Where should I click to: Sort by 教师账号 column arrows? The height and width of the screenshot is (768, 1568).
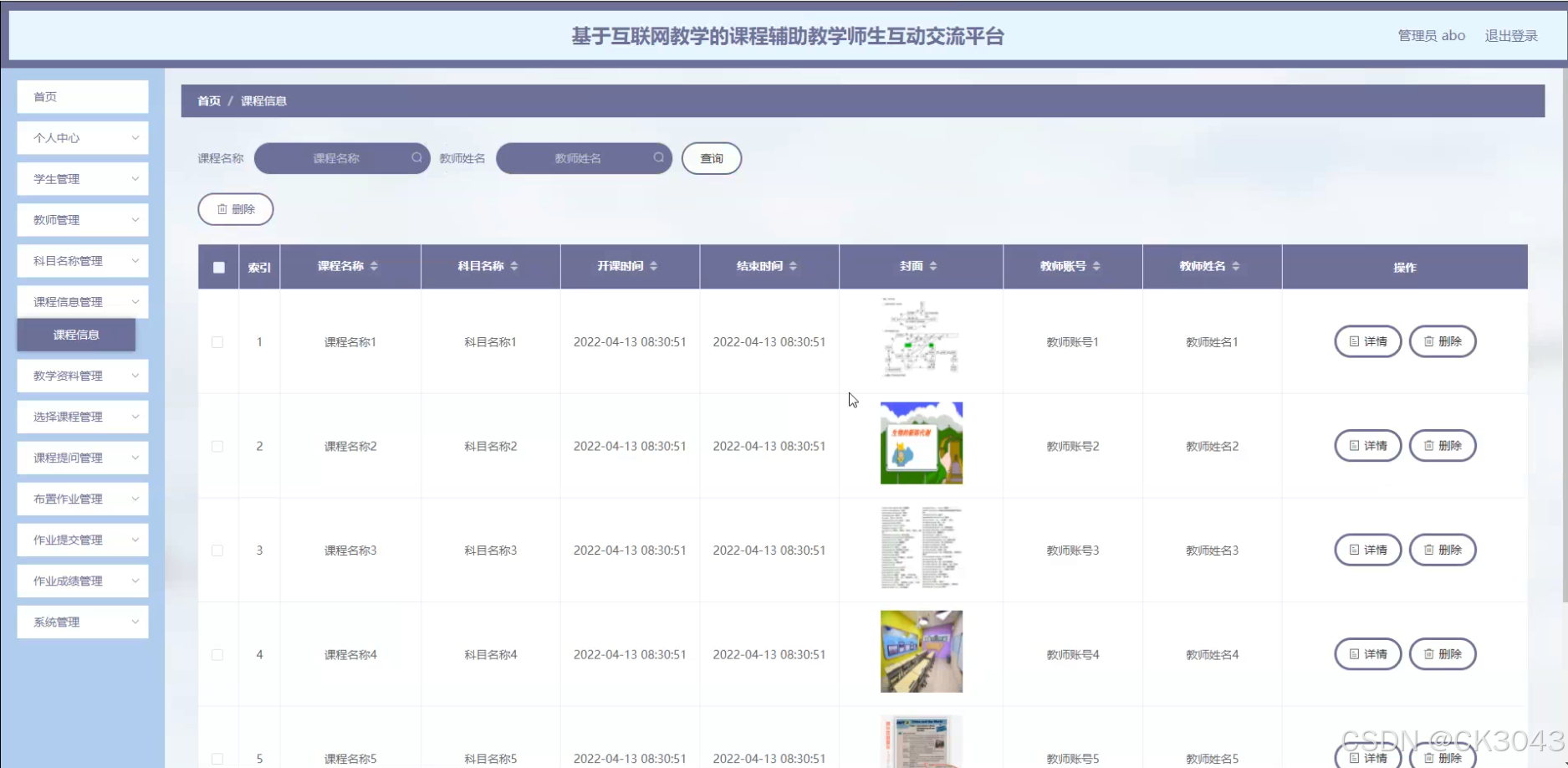[x=1096, y=266]
